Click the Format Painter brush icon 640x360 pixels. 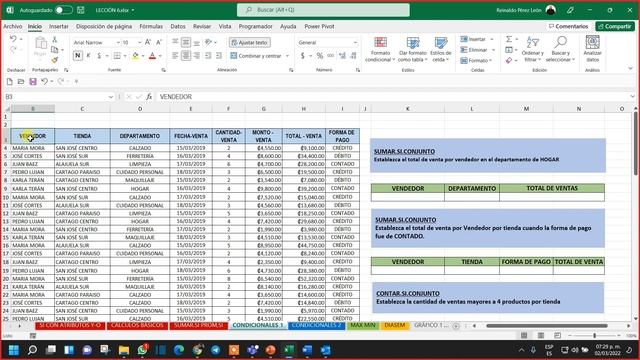55,60
